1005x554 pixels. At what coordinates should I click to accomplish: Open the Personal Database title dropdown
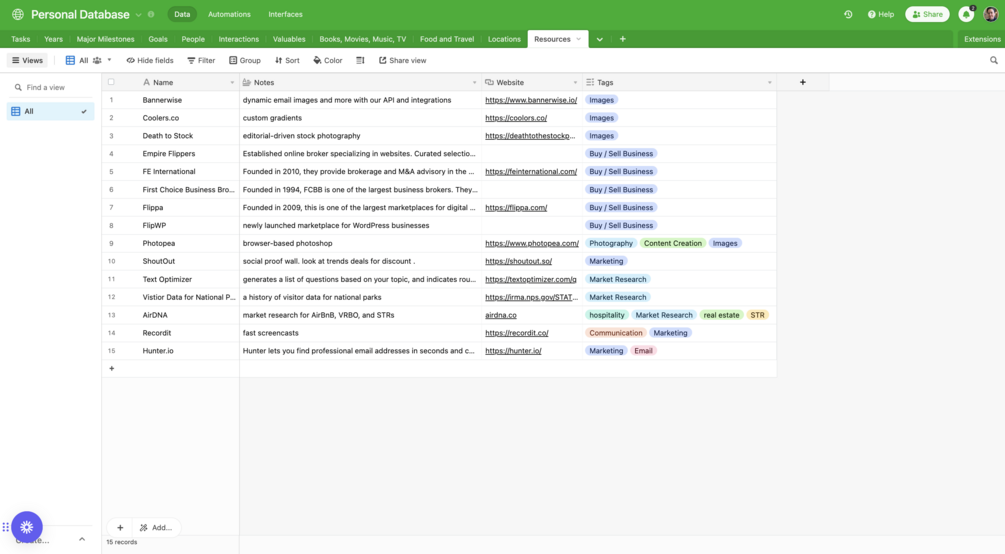pos(138,15)
